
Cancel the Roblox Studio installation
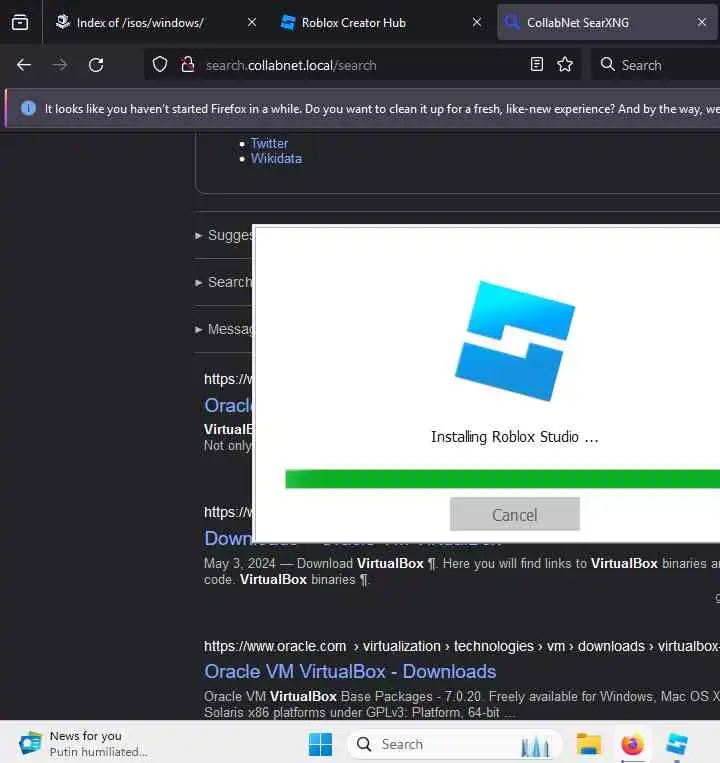[515, 514]
